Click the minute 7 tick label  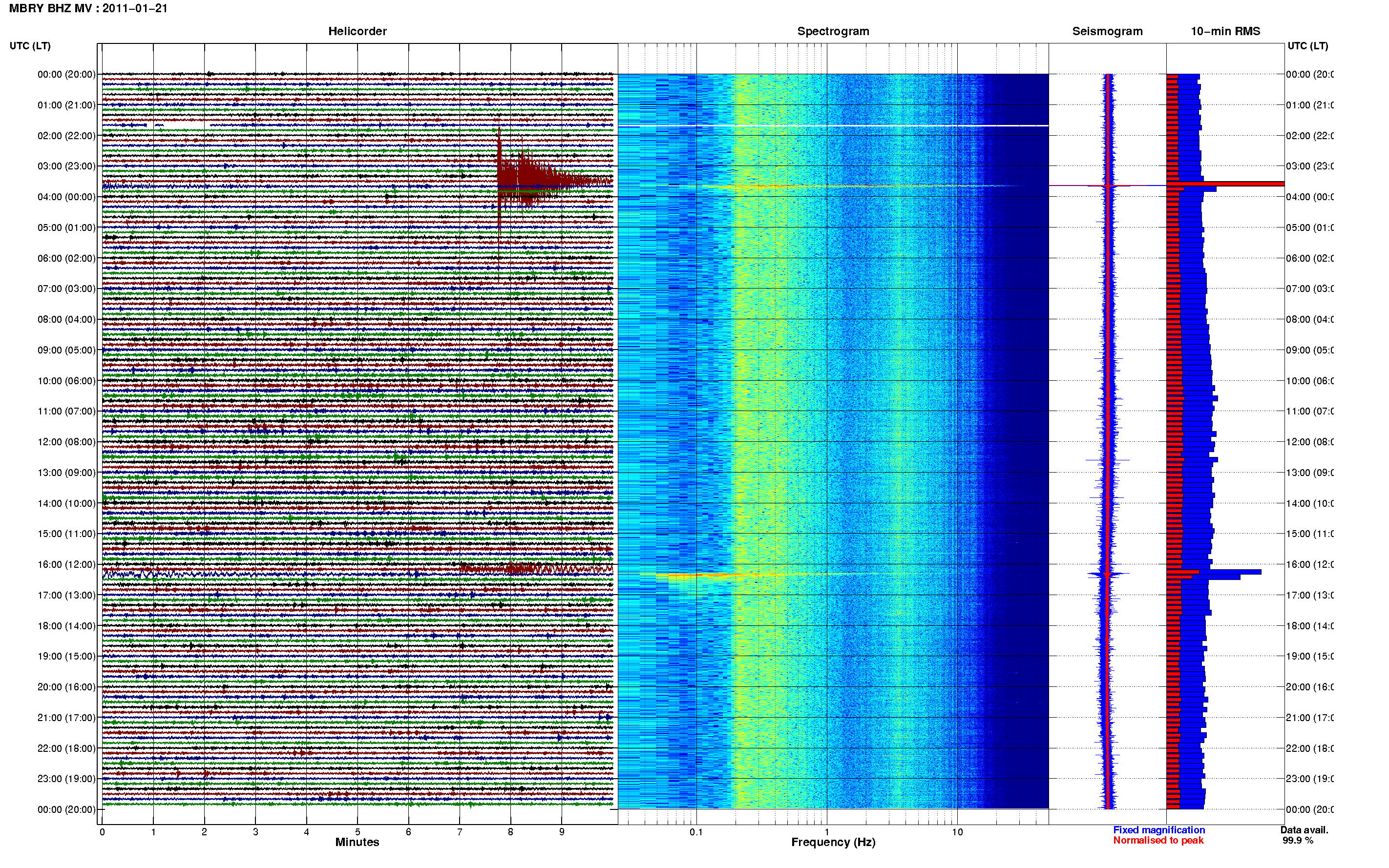460,832
